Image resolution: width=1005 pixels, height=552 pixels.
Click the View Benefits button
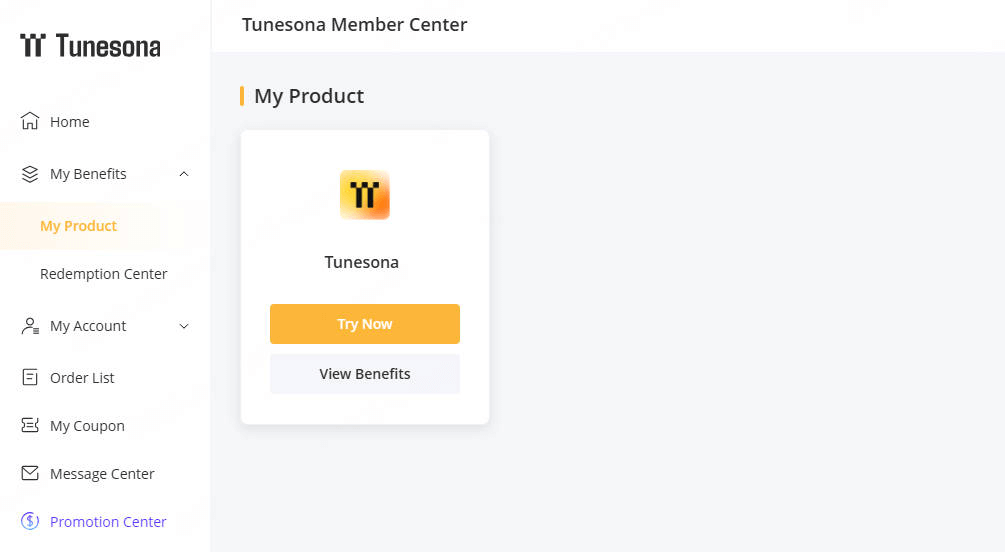(365, 374)
